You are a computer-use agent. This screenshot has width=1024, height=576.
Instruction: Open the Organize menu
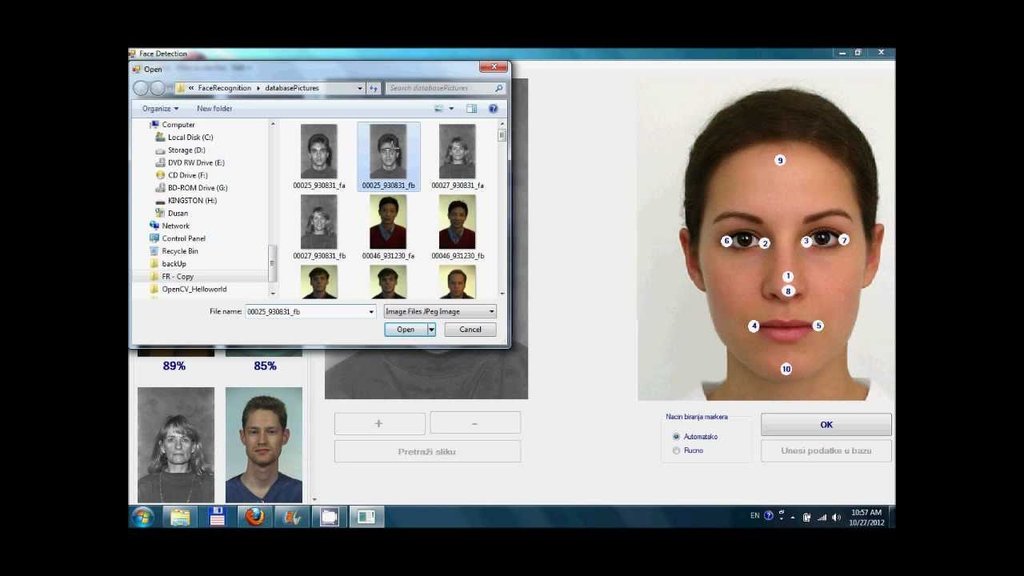[160, 108]
